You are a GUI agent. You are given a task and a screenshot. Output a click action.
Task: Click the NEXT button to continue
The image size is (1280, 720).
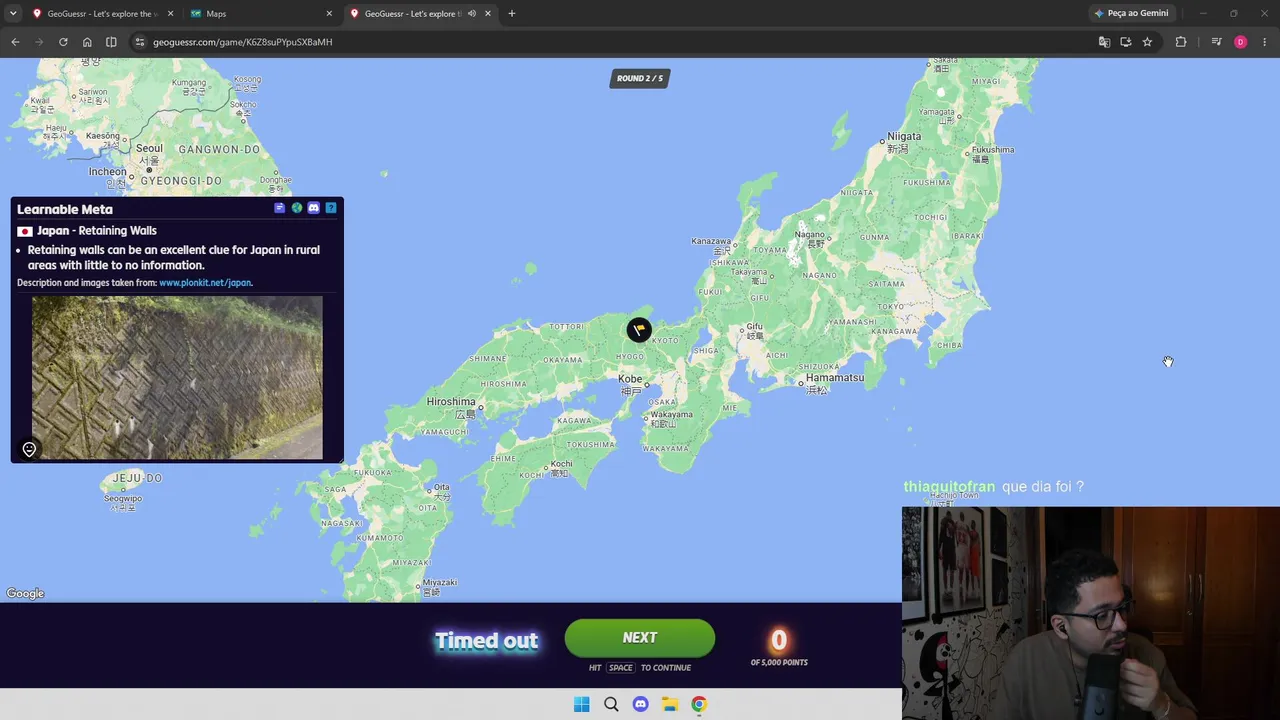[640, 638]
